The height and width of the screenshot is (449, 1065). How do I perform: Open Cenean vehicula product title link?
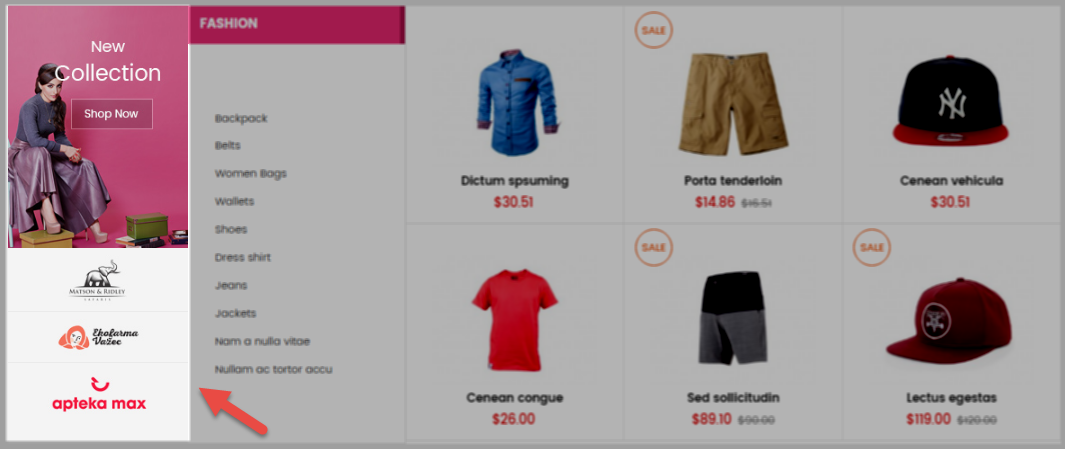click(x=951, y=181)
